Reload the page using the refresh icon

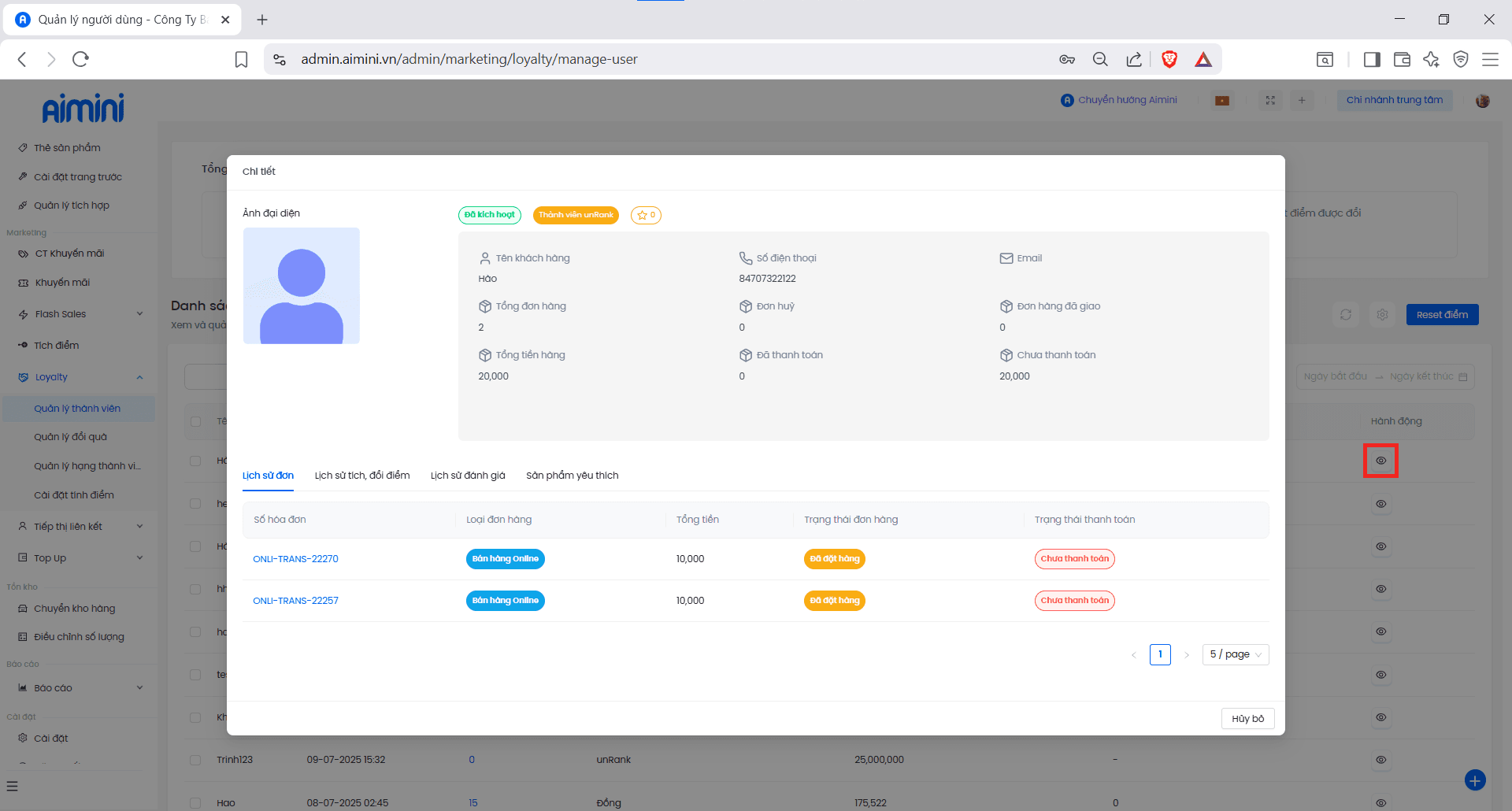coord(80,59)
